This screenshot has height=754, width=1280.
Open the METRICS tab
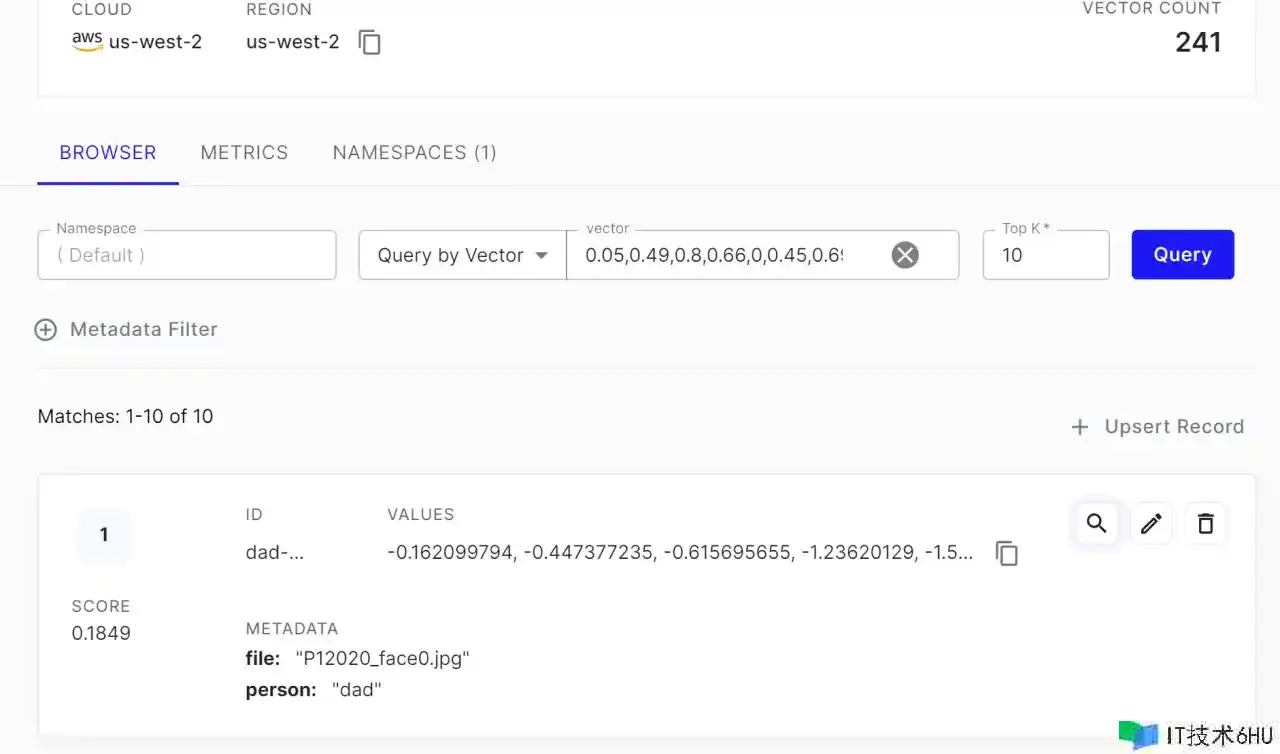pyautogui.click(x=244, y=153)
